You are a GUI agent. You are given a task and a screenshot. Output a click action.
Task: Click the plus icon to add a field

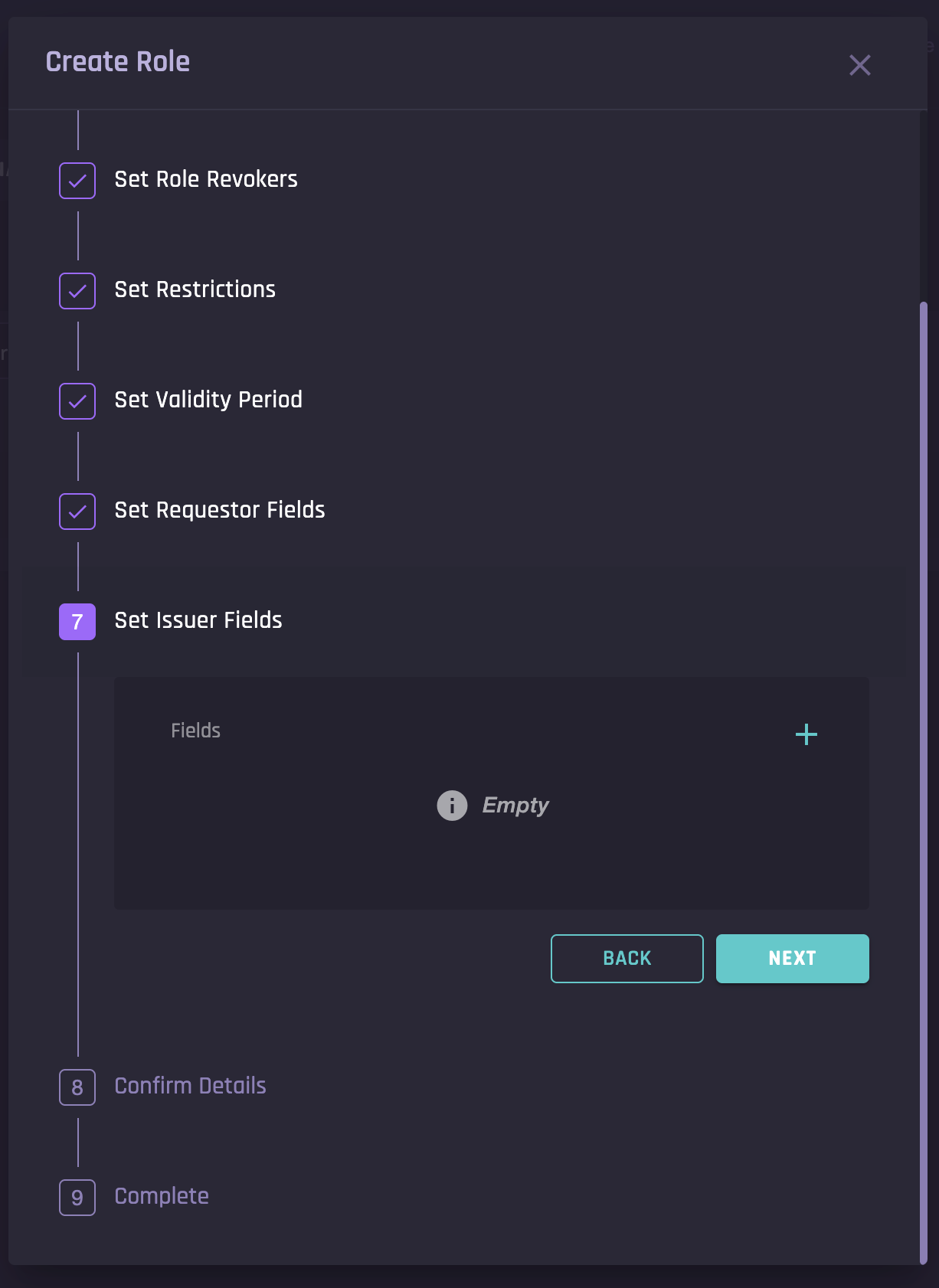tap(806, 735)
